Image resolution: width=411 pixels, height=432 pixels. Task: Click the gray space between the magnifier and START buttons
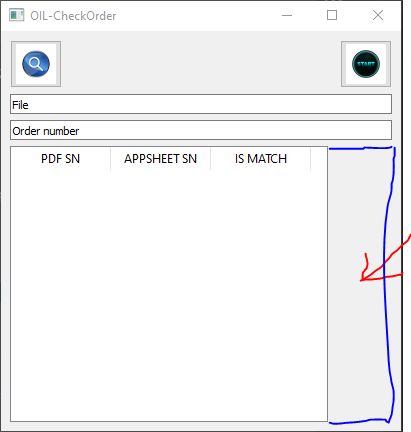point(201,64)
